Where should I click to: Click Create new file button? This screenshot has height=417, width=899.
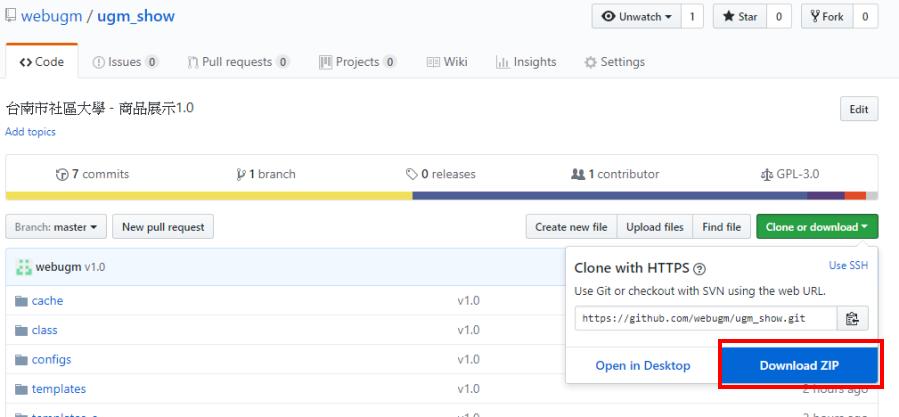point(571,227)
